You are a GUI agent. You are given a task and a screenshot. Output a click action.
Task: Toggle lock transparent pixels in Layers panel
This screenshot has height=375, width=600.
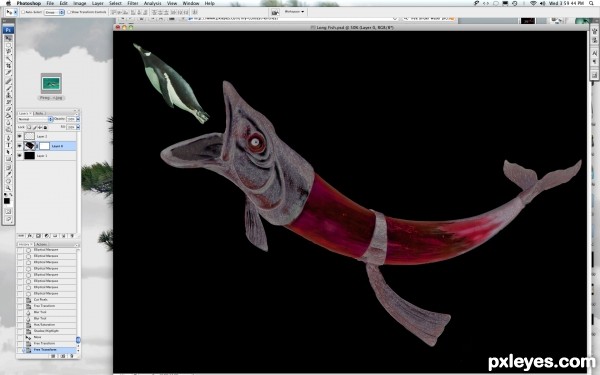pos(29,127)
